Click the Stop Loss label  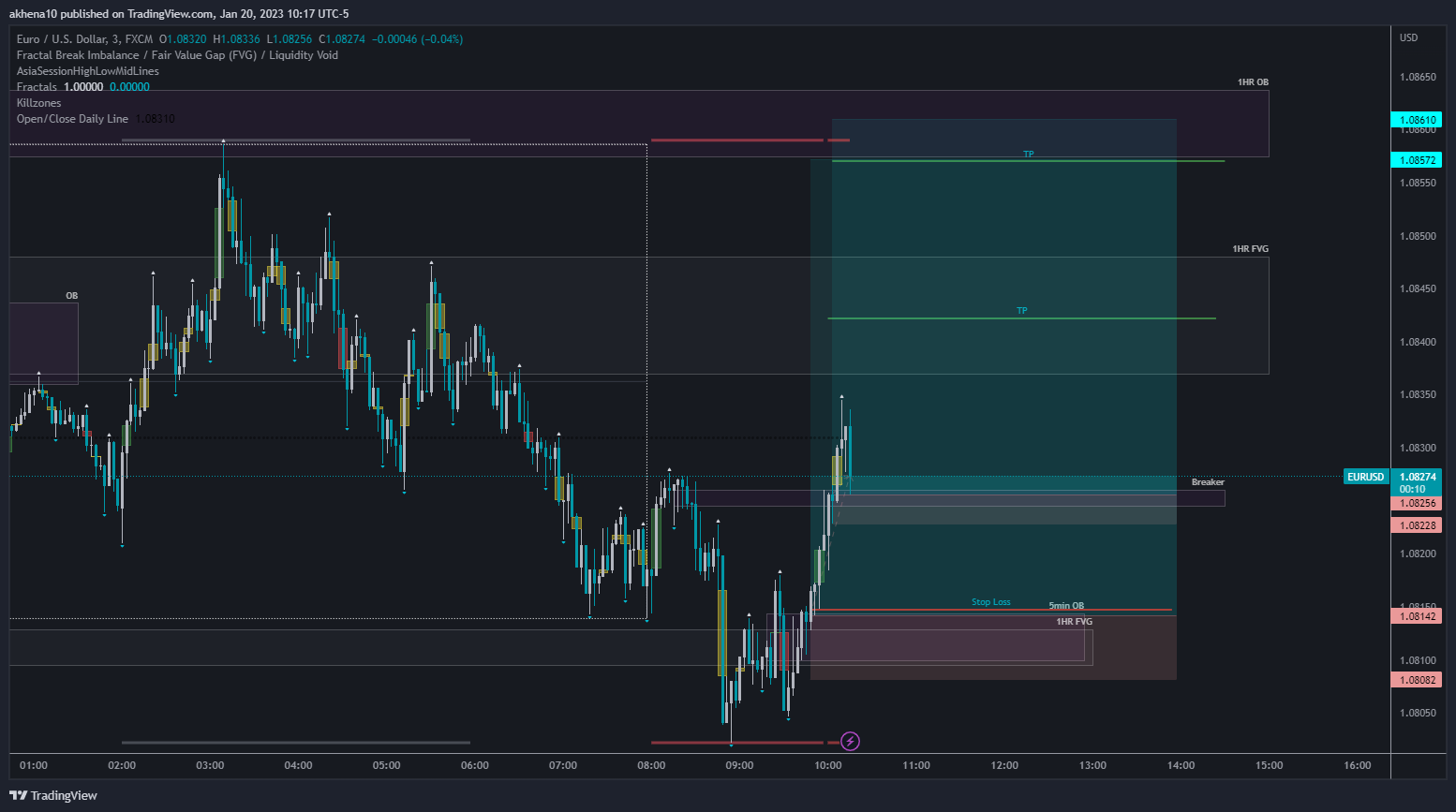[x=990, y=602]
